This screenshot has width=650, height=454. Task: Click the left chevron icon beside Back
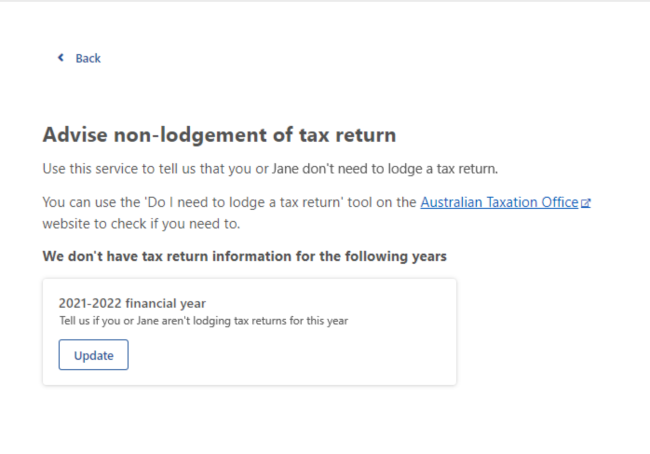61,58
